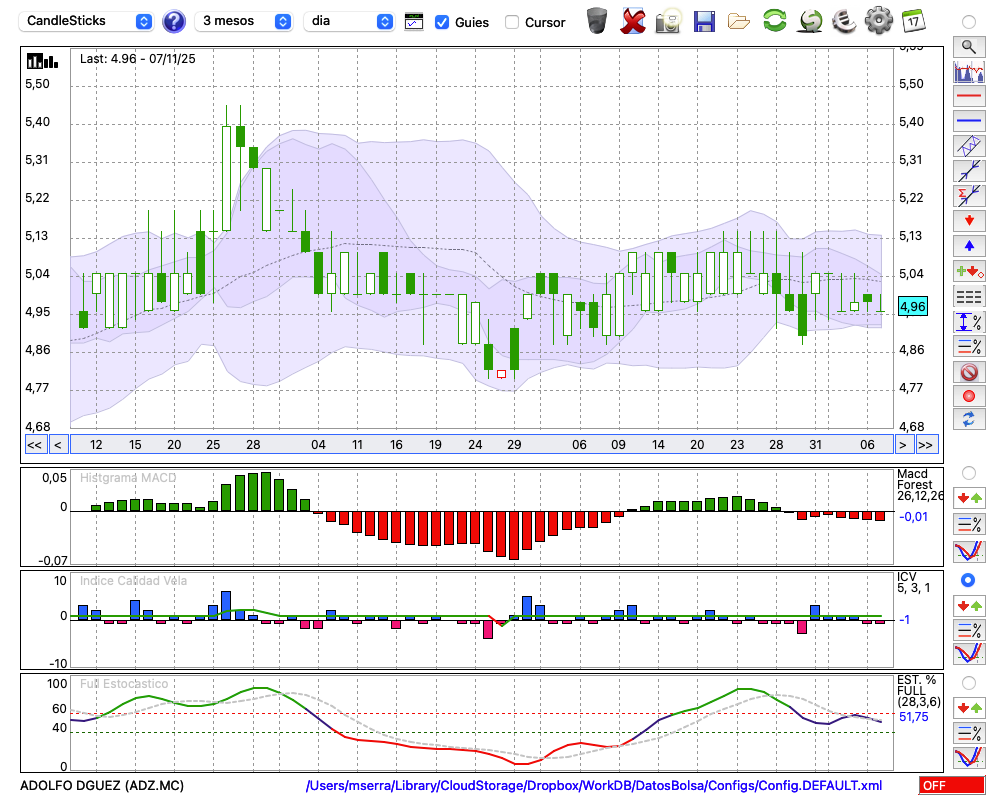This screenshot has height=800, width=1000.
Task: Click the green refresh arrows icon
Action: (774, 20)
